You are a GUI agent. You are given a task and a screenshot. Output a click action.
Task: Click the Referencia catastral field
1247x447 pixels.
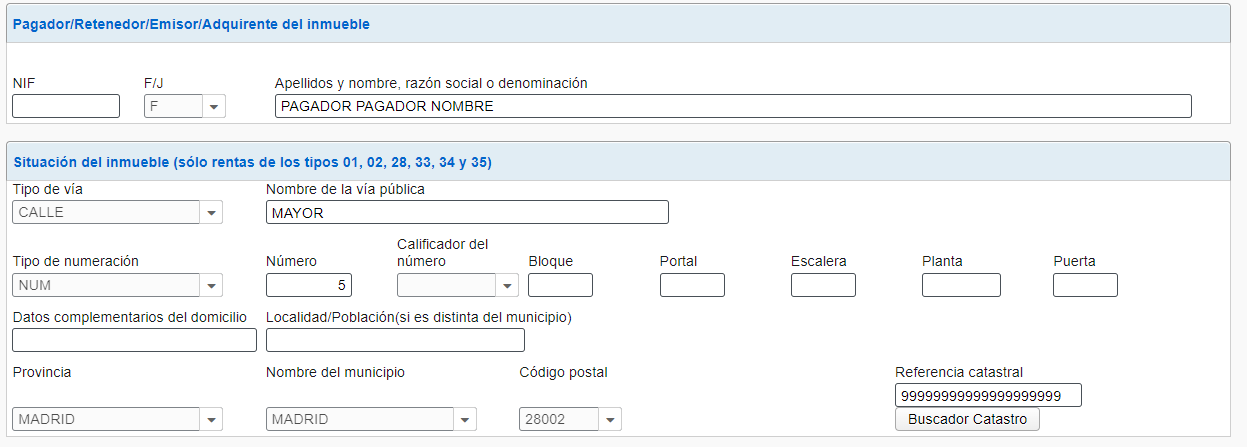(988, 396)
